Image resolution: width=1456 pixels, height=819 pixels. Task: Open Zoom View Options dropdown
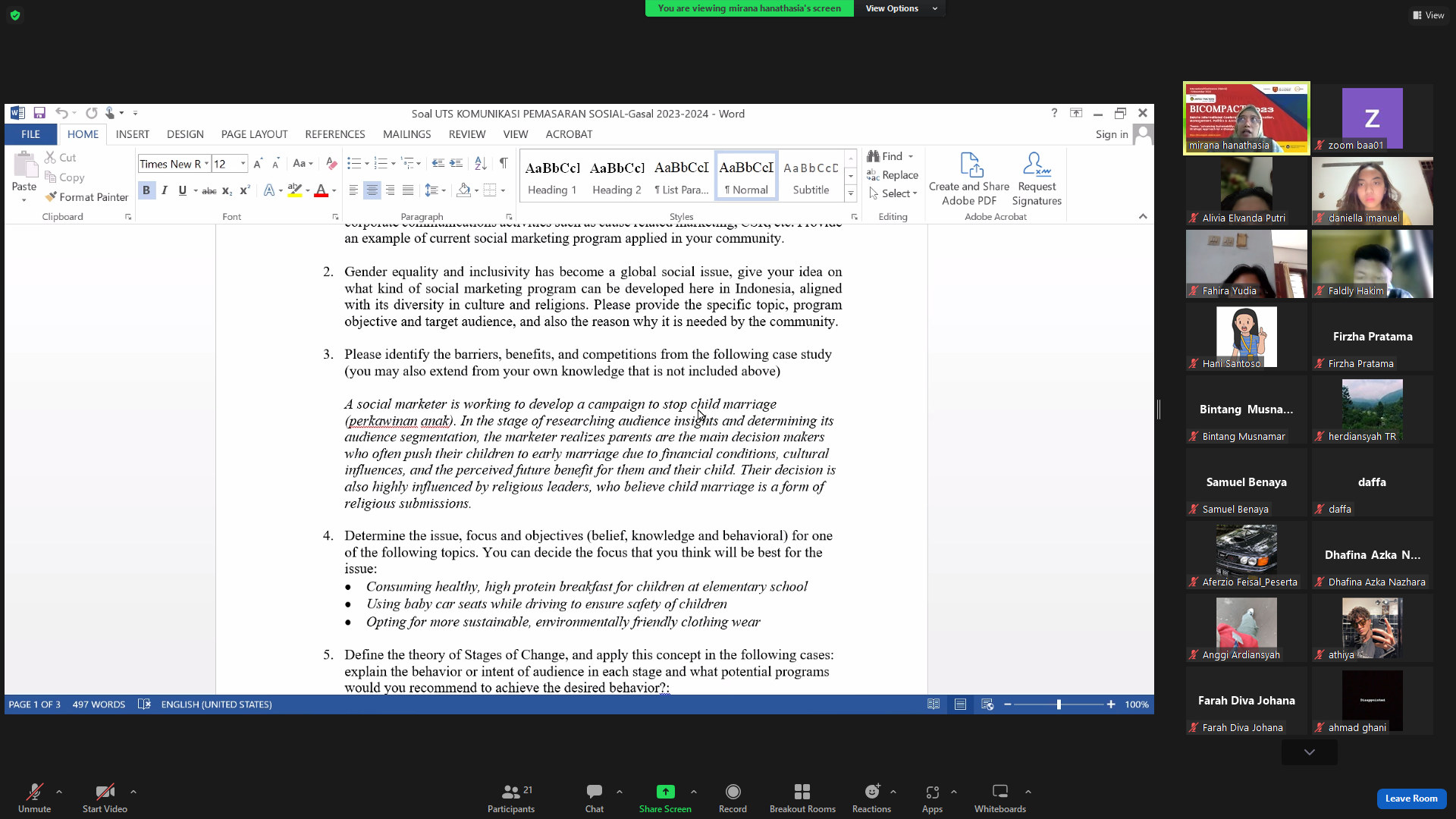tap(900, 8)
